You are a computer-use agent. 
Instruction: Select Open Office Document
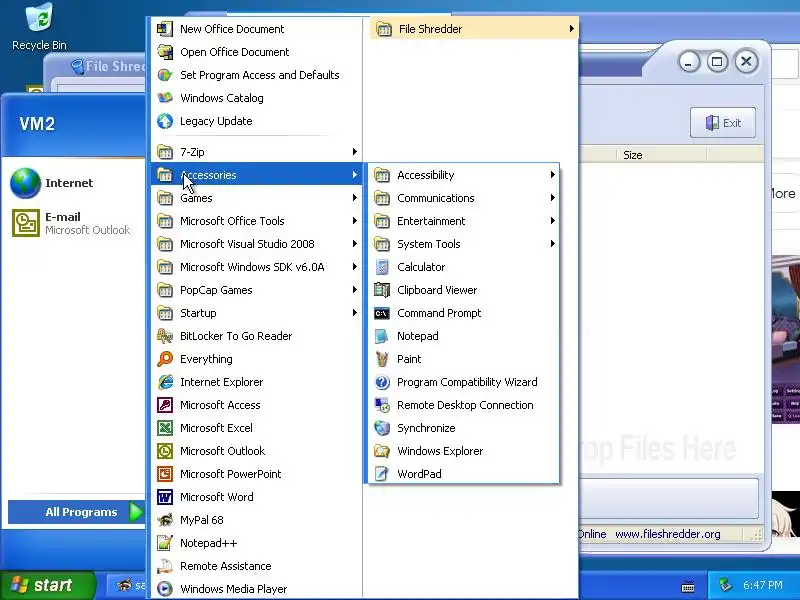257,52
